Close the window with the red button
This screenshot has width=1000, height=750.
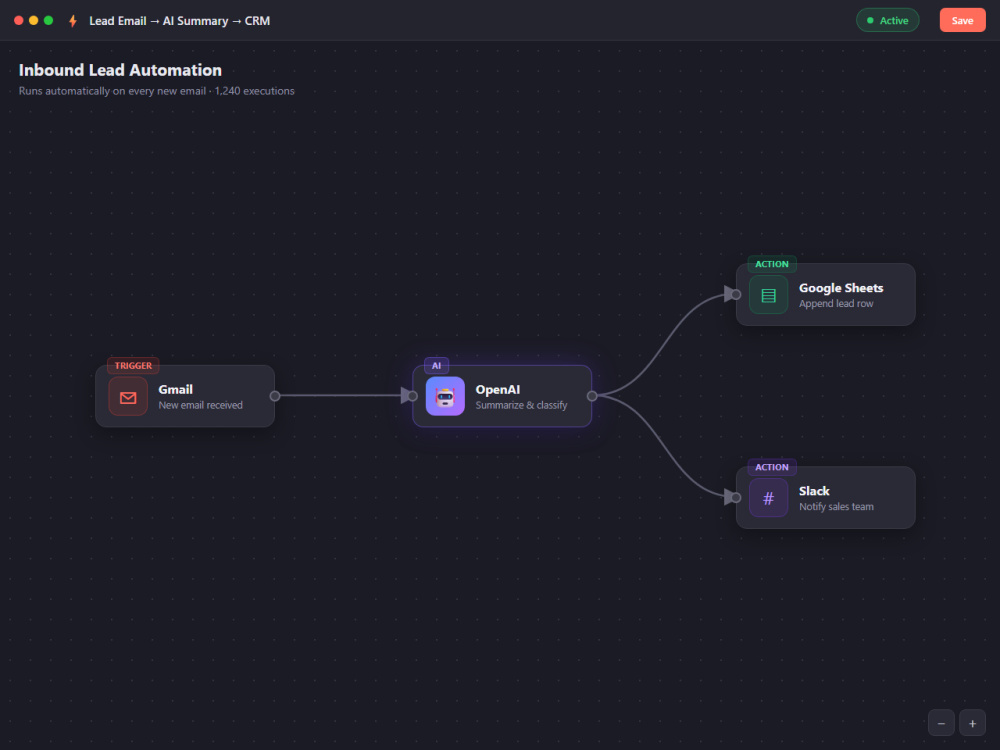pos(18,20)
